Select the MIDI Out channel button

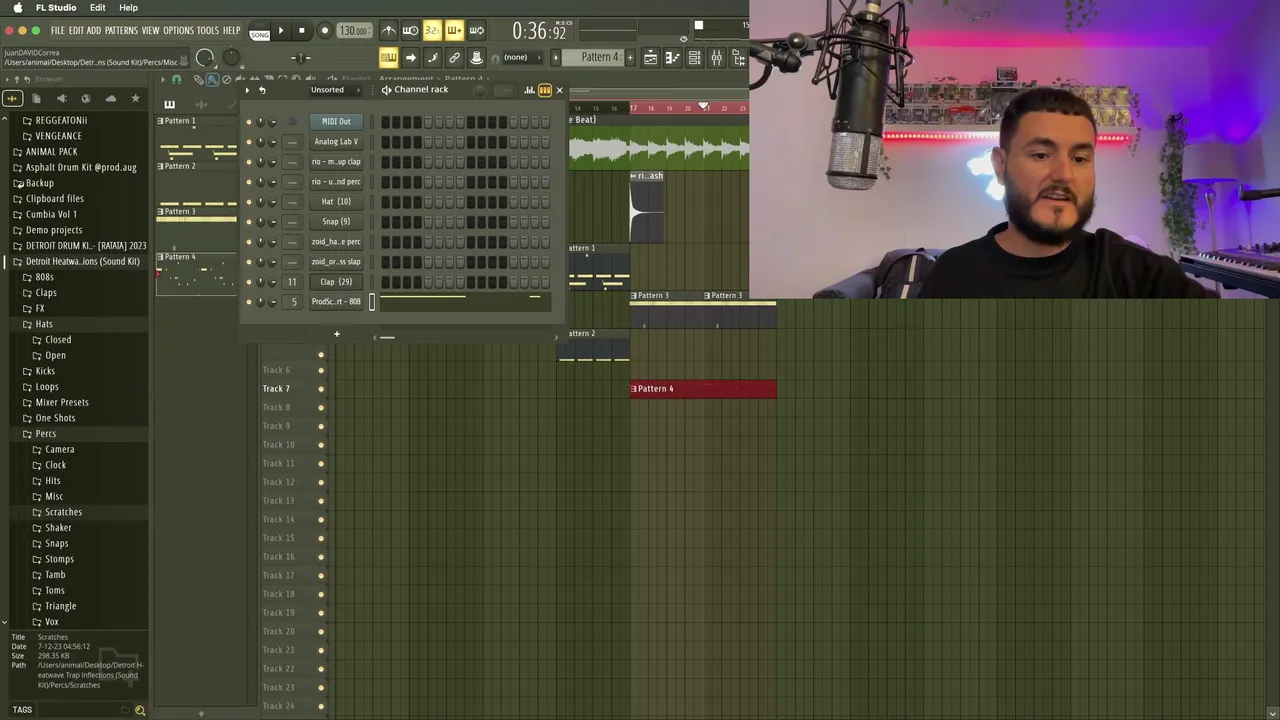336,122
